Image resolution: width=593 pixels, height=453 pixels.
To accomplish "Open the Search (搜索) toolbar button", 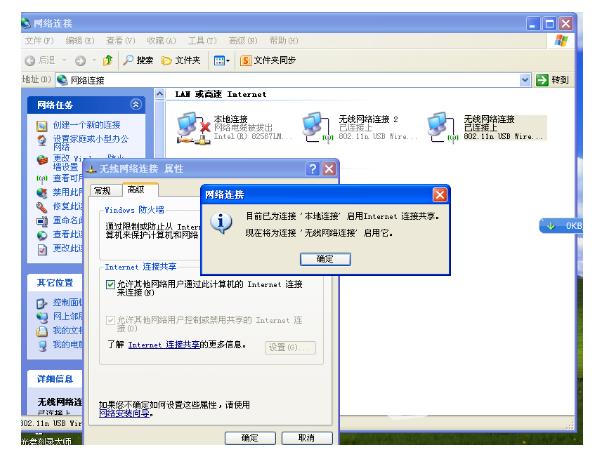I will click(138, 60).
